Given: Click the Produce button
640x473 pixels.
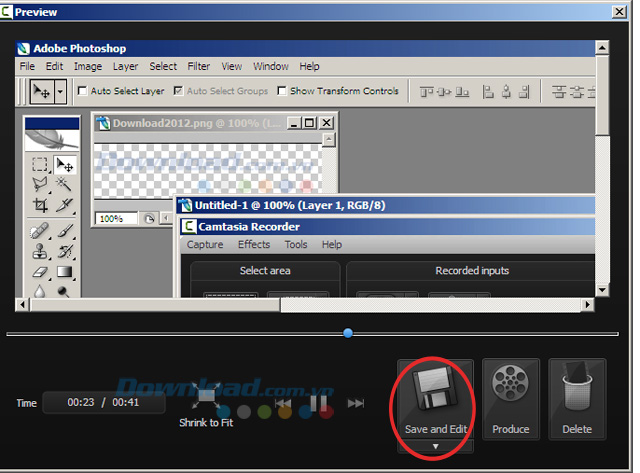Looking at the screenshot, I should (x=511, y=399).
